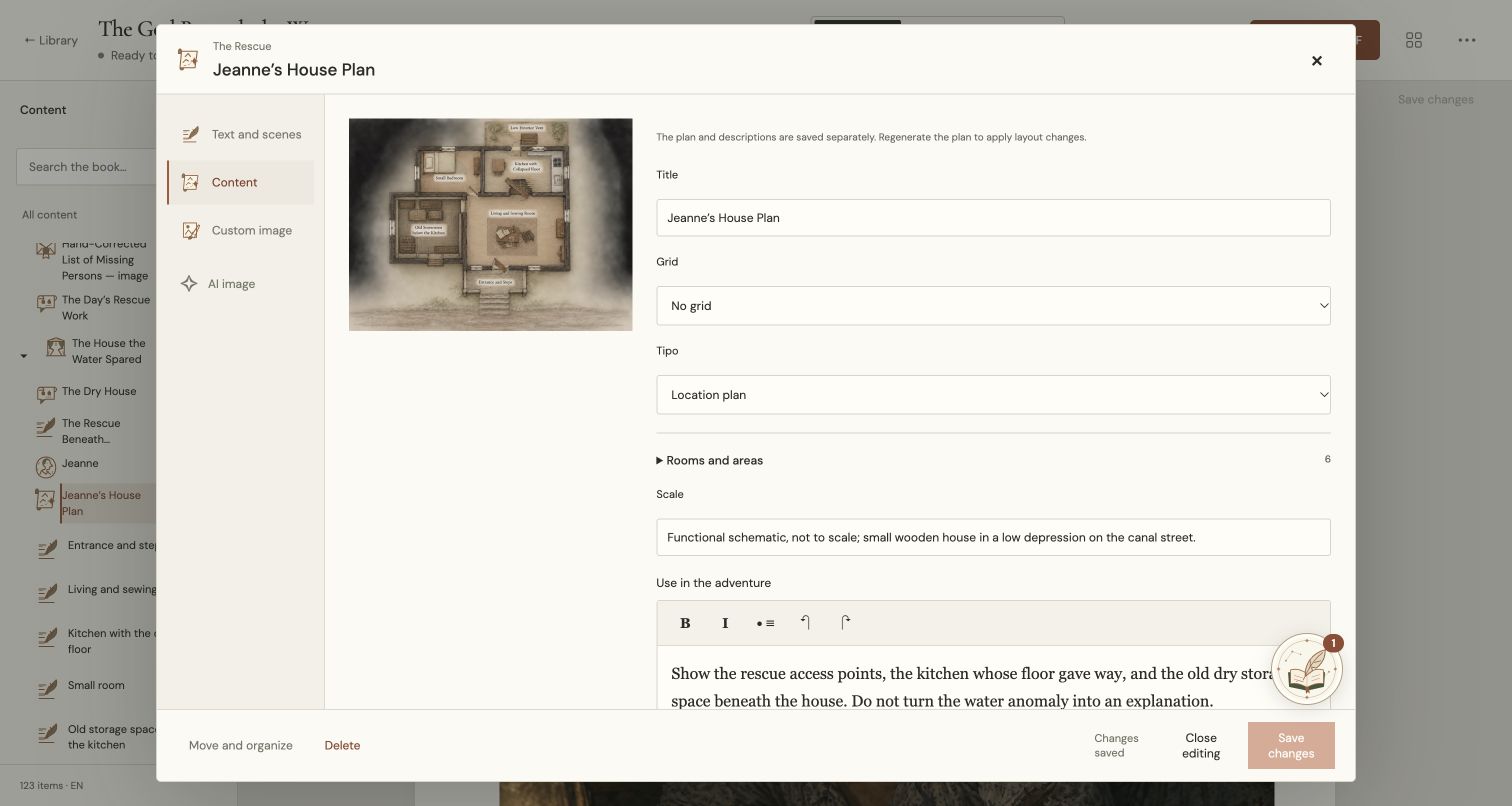Click in the Use in the adventure text area
Screen dimensions: 1512x806
993,678
